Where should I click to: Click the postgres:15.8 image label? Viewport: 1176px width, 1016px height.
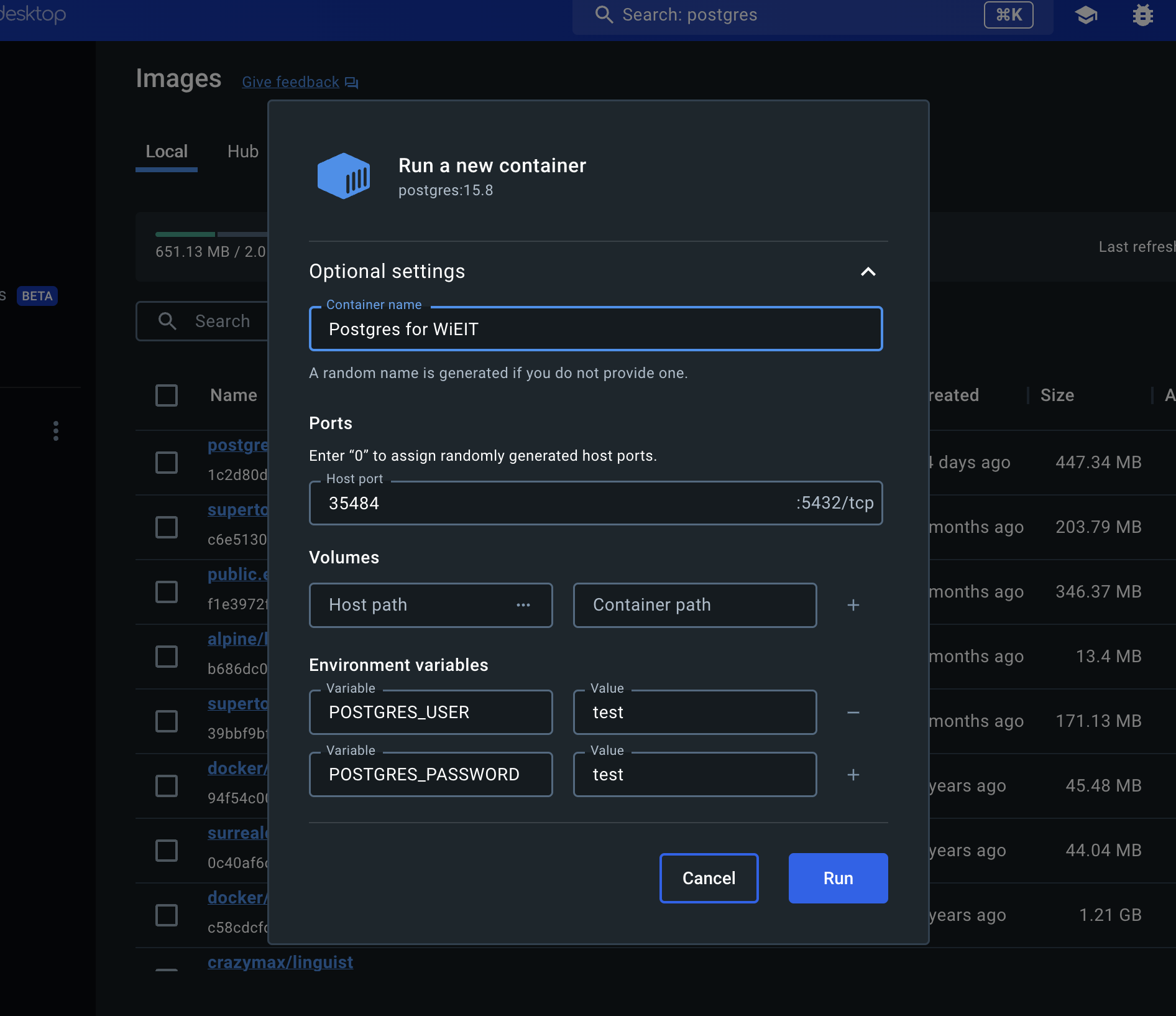446,190
